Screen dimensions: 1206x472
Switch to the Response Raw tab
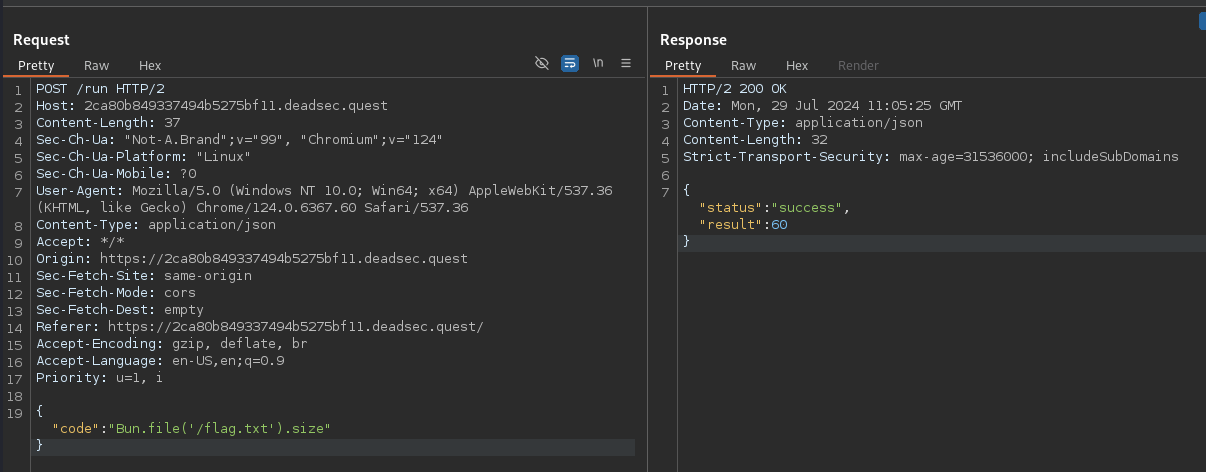point(744,65)
